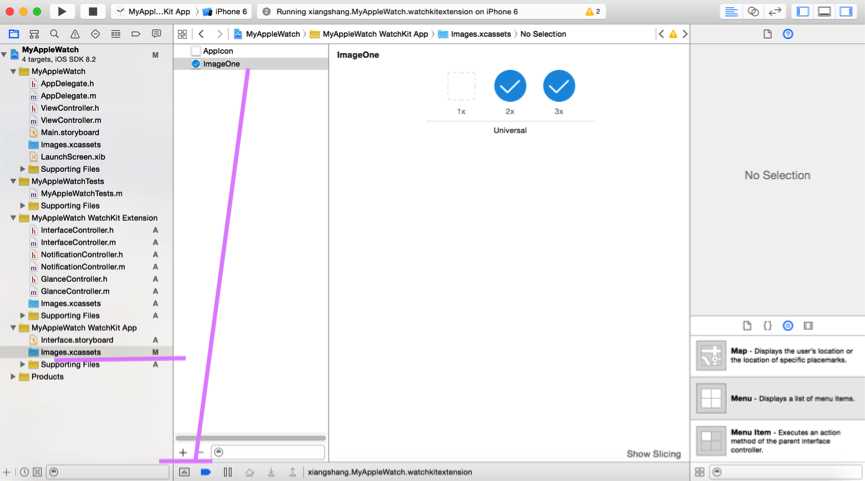Viewport: 865px width, 481px height.
Task: Open the Project navigator tab
Action: coord(14,34)
